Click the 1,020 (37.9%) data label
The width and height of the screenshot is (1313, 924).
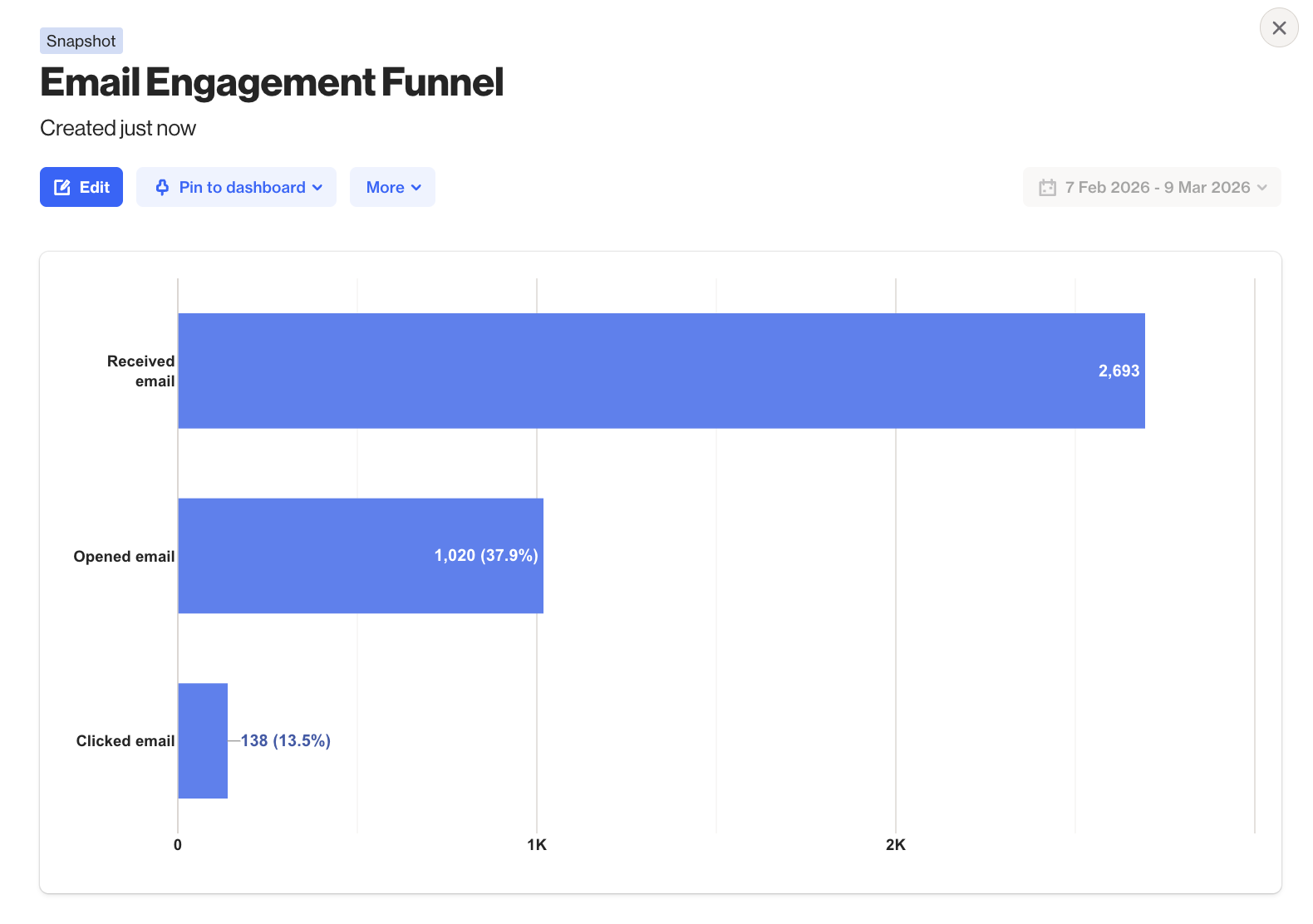tap(486, 555)
